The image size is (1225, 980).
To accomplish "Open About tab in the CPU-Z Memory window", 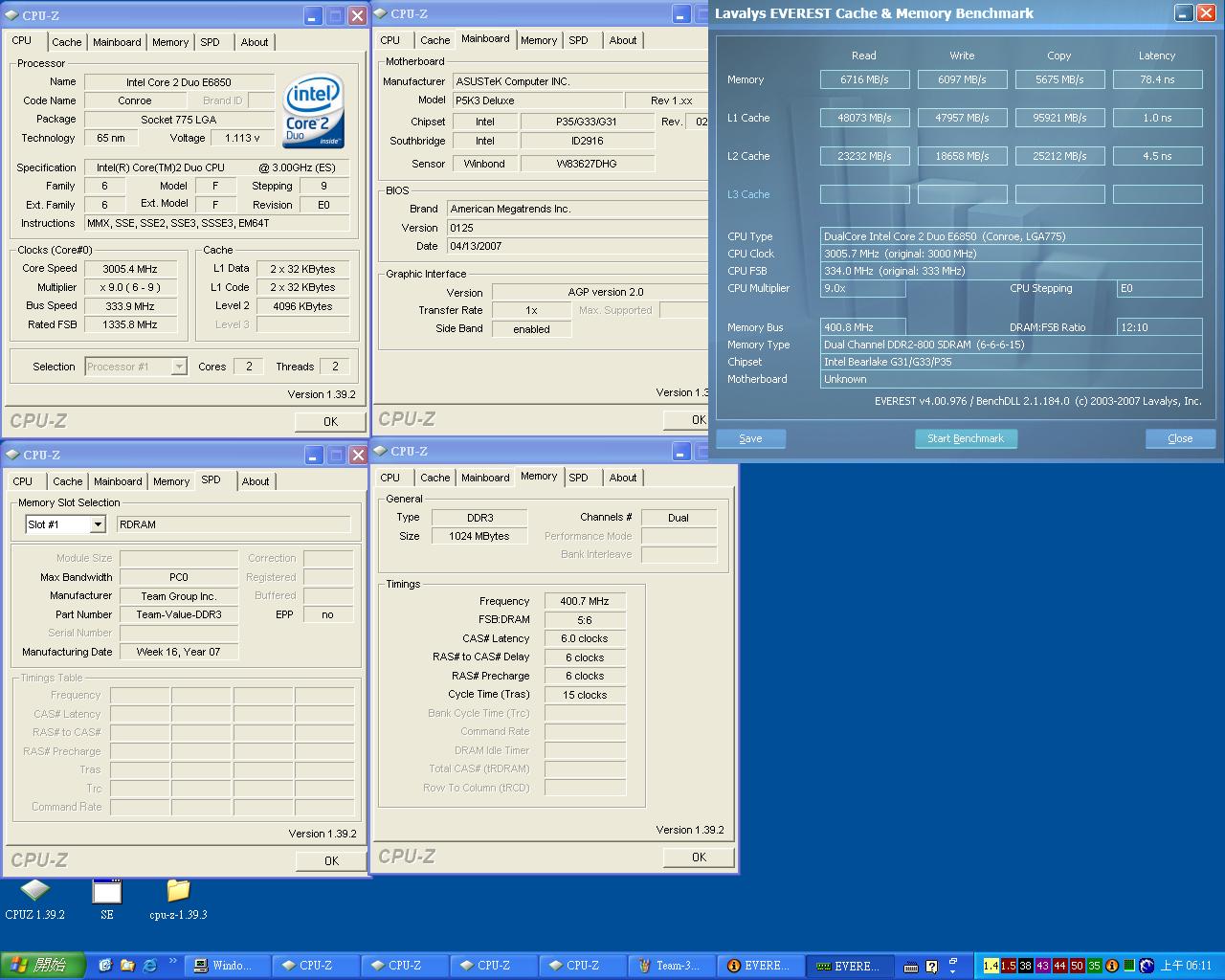I will tap(623, 478).
